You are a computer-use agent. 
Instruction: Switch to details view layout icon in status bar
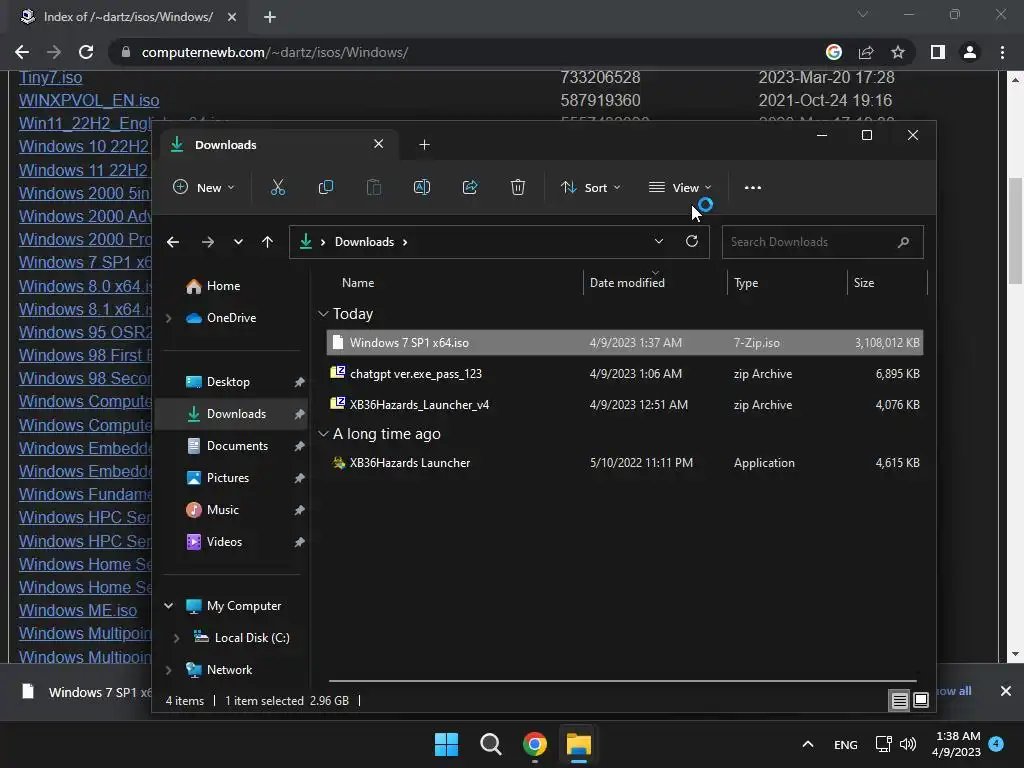tap(899, 701)
